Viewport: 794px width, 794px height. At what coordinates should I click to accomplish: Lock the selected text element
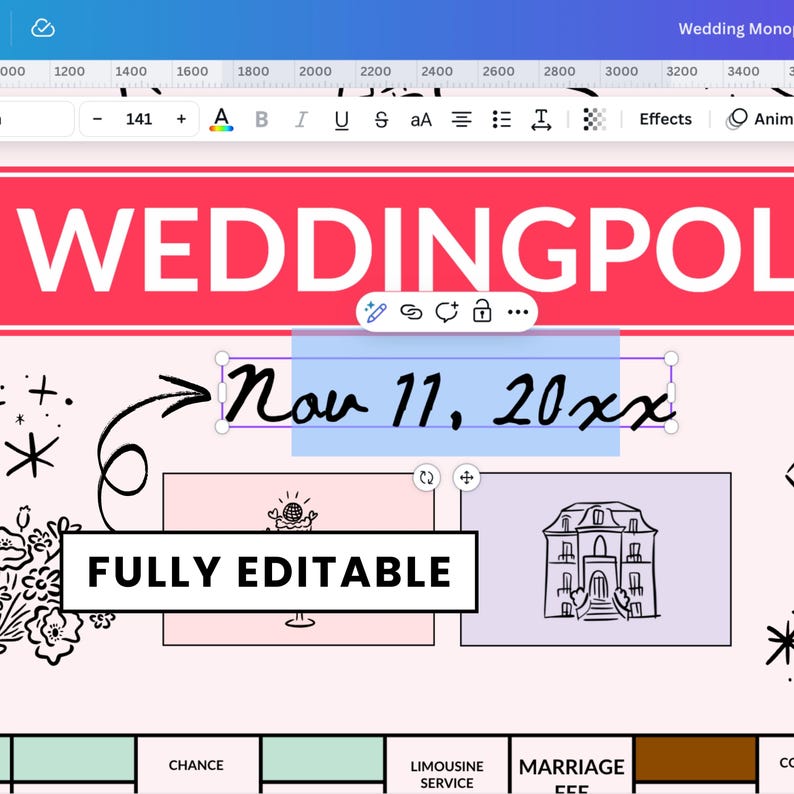click(482, 311)
